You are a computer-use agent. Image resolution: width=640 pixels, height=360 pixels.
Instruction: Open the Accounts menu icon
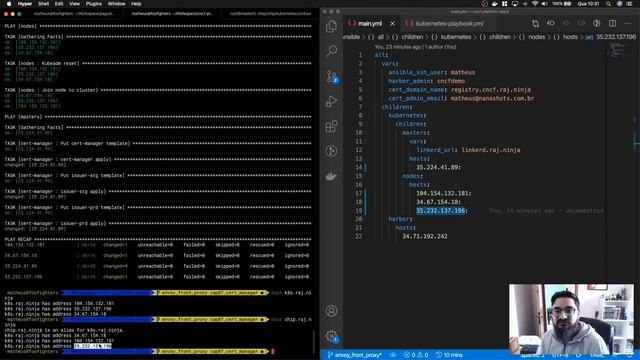coord(331,311)
